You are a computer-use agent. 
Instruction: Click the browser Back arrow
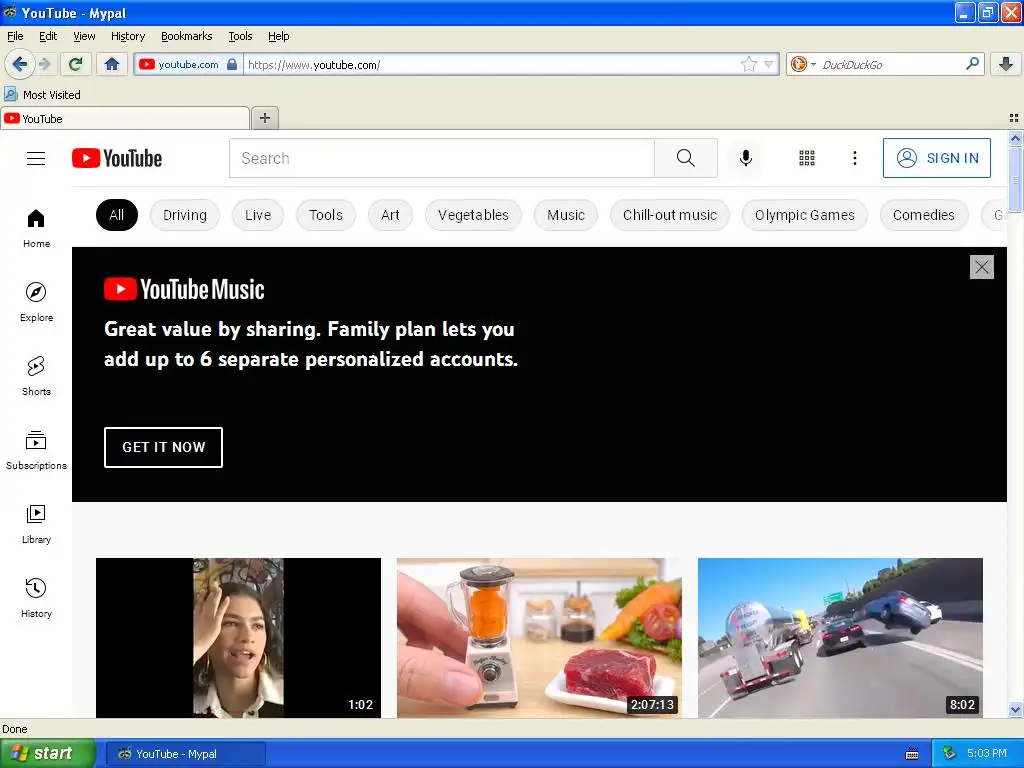click(x=19, y=64)
